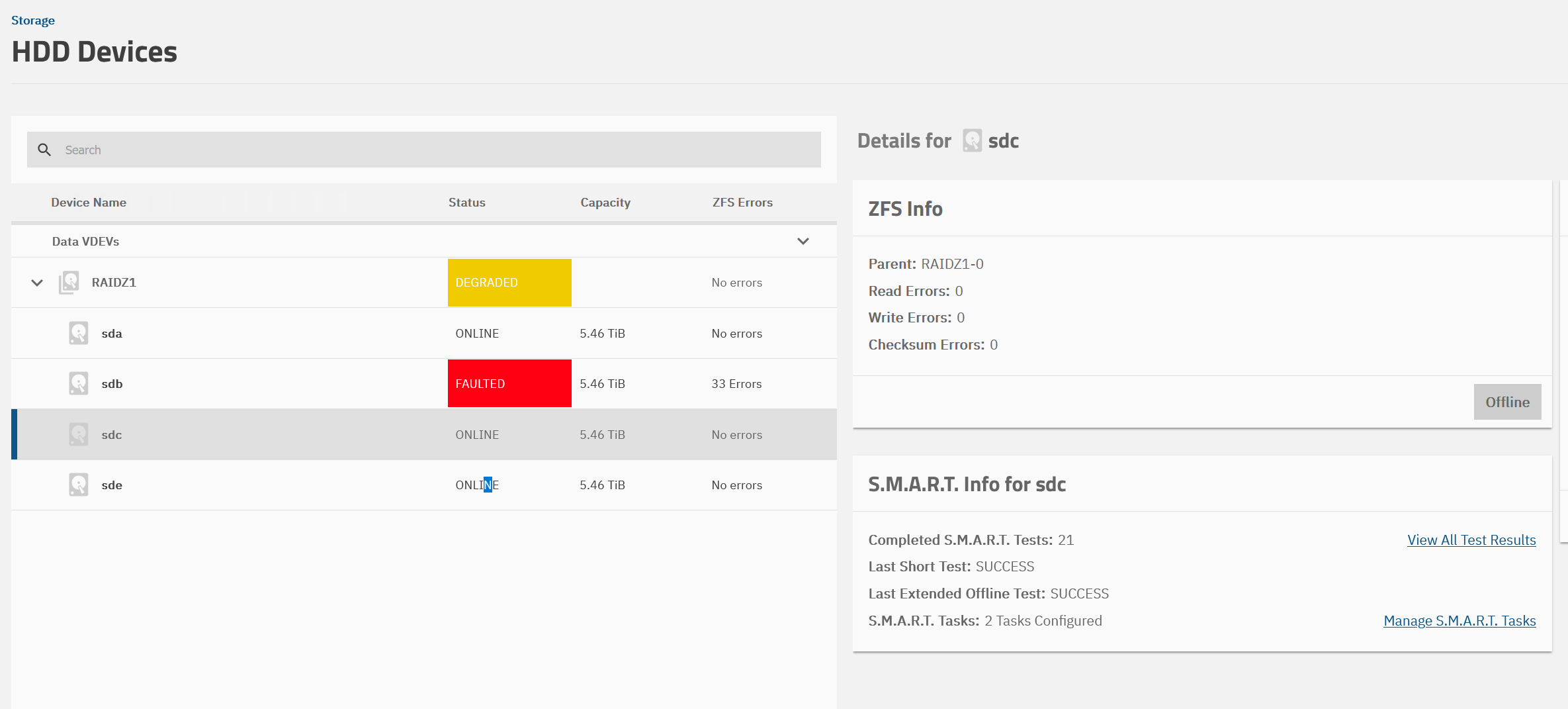Image resolution: width=1568 pixels, height=709 pixels.
Task: Click disk icon in Details for header
Action: (x=972, y=141)
